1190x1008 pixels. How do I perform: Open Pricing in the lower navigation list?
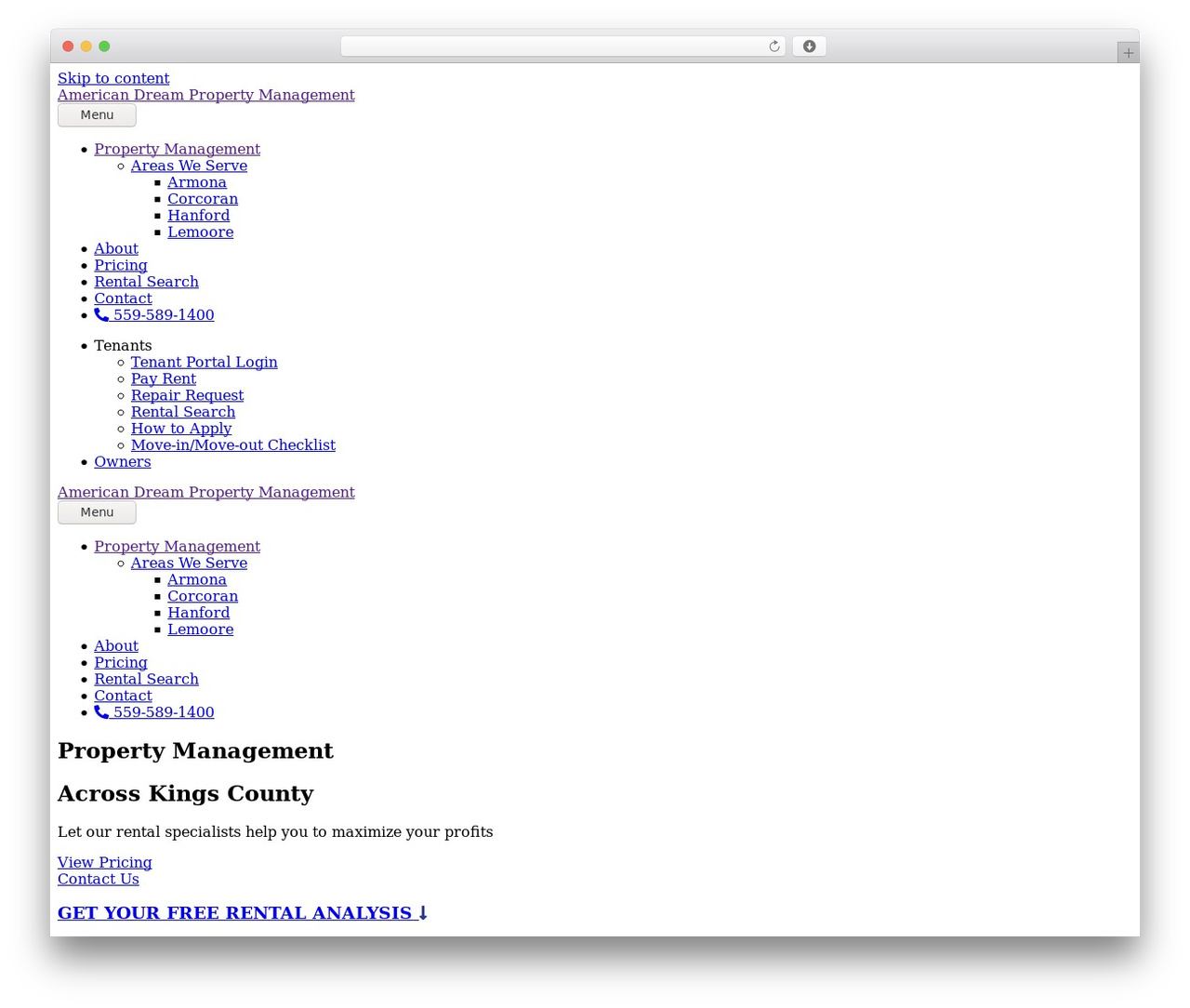pyautogui.click(x=121, y=662)
